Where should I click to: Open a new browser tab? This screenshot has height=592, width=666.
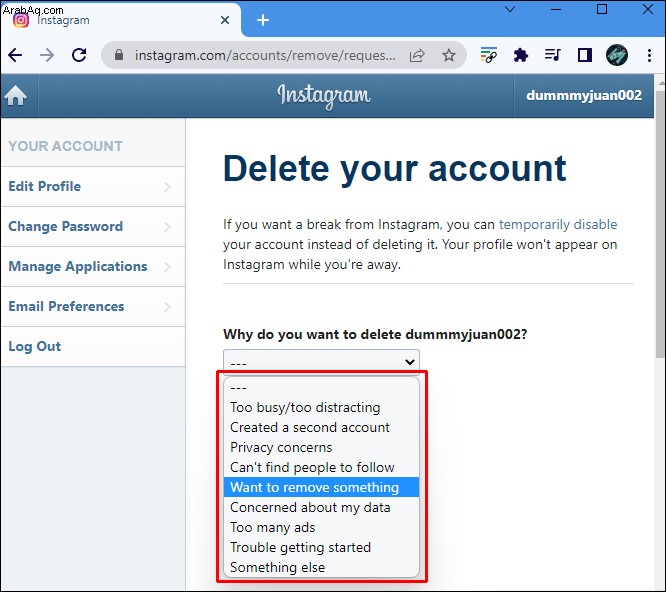pos(263,20)
